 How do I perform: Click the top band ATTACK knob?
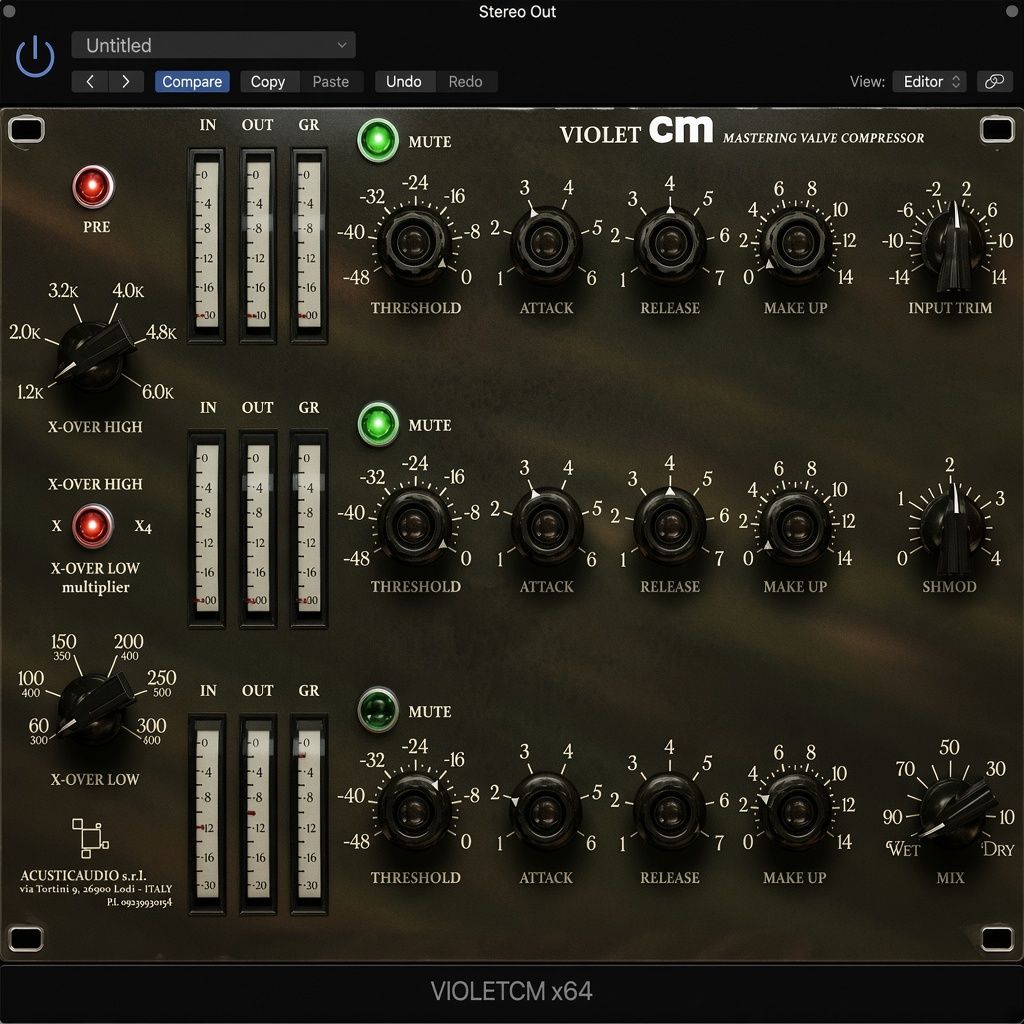[x=546, y=244]
